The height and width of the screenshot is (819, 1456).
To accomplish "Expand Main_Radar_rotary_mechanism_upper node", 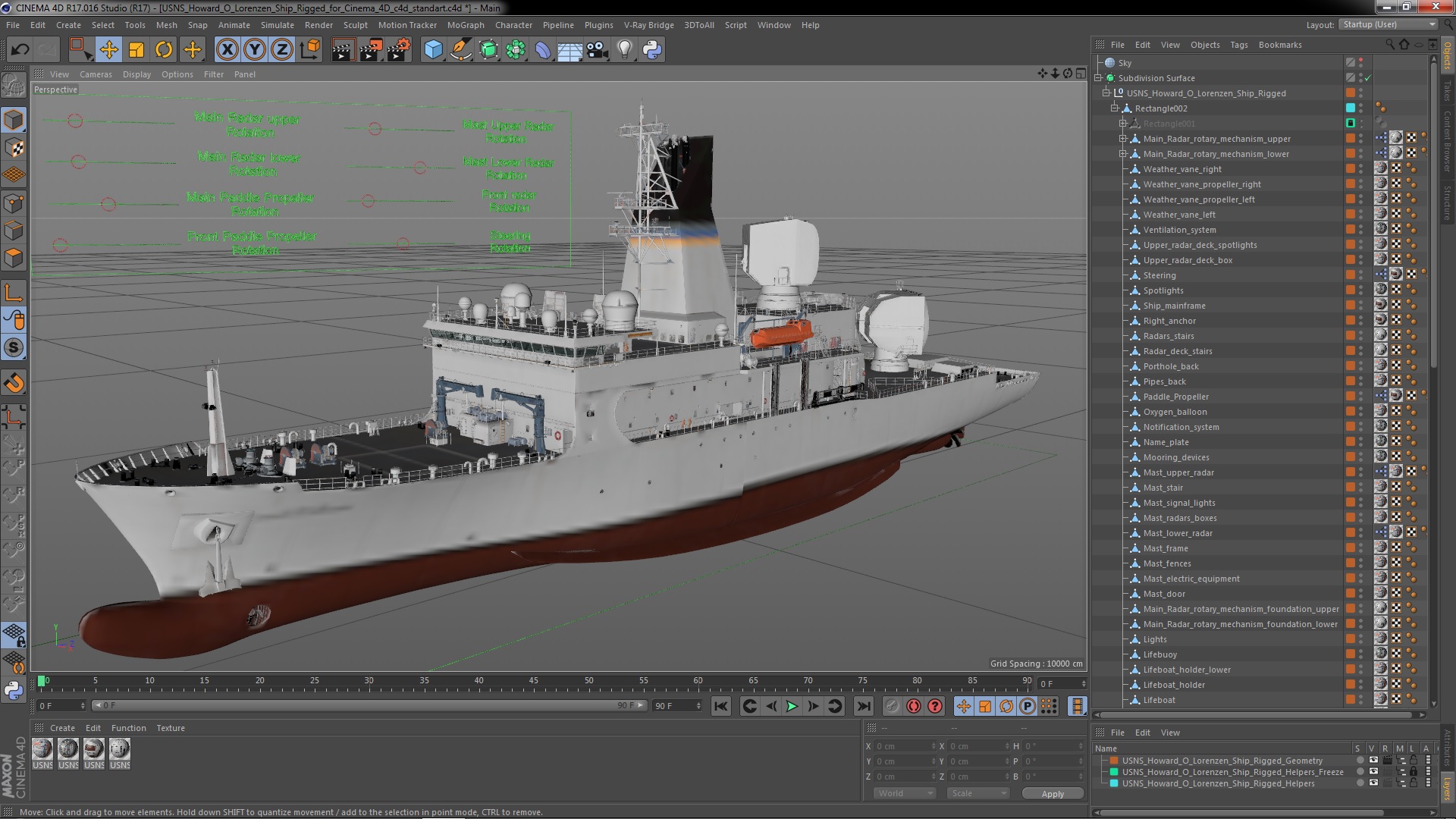I will [x=1123, y=139].
